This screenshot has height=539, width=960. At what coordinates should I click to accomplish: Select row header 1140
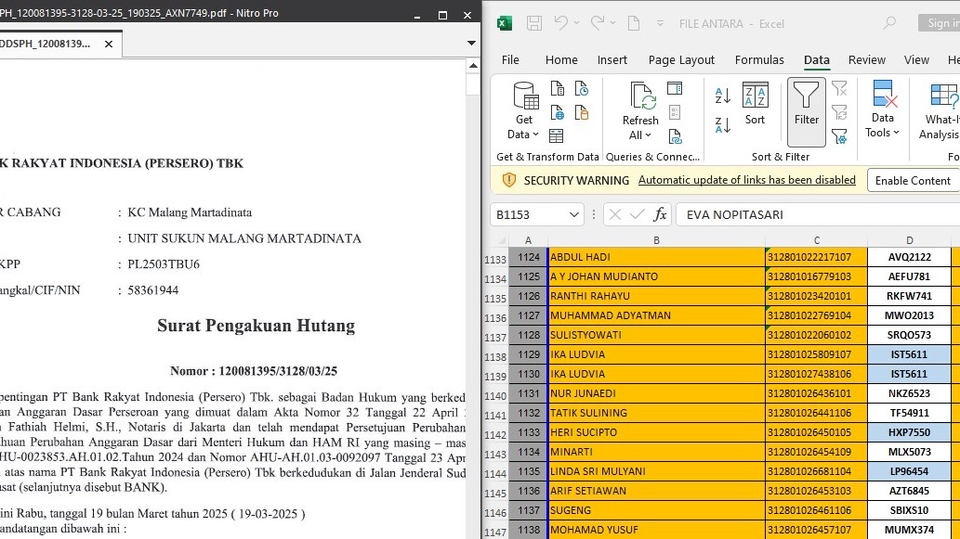(495, 396)
